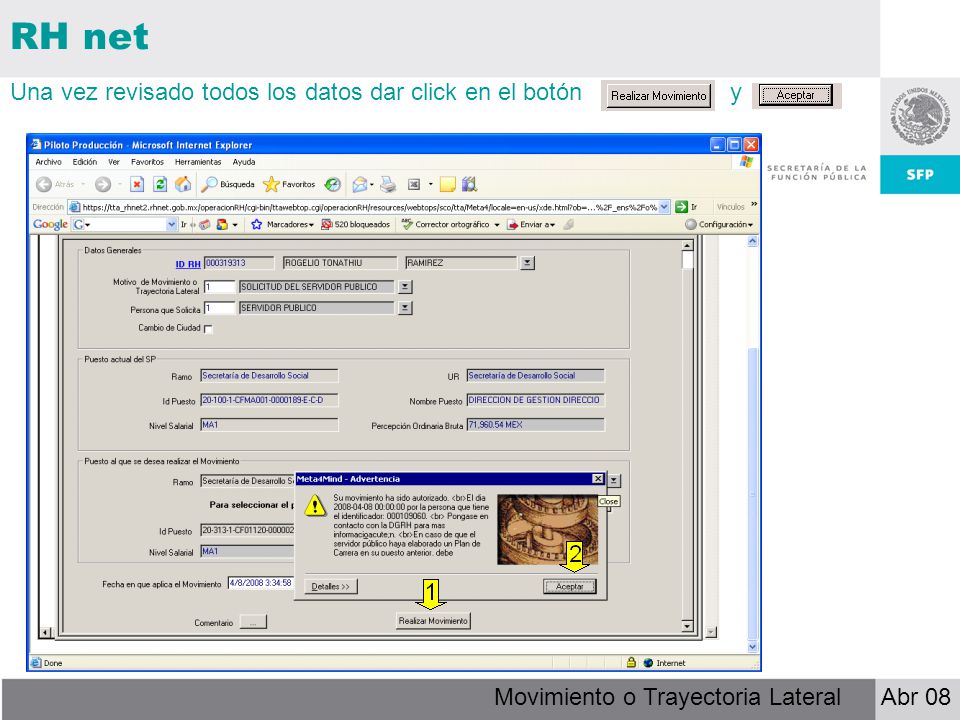
Task: Expand Ramo dropdown beside the dialog
Action: click(615, 481)
